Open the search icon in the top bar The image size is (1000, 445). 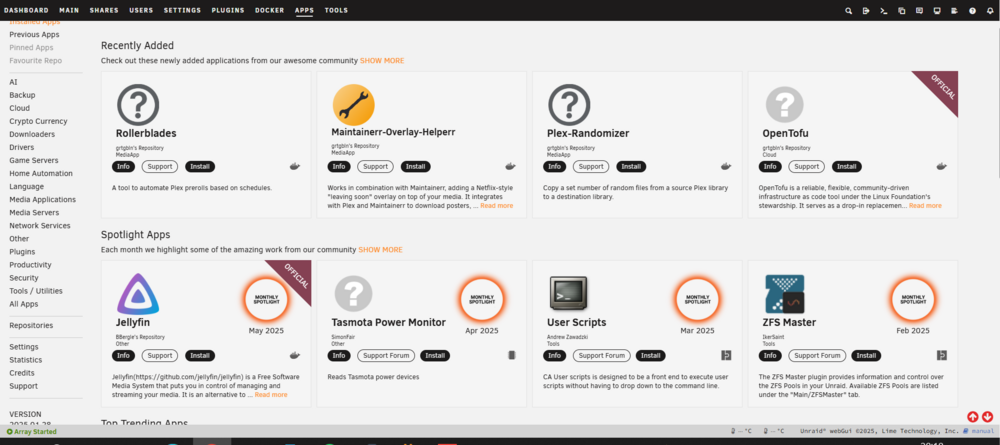pos(848,11)
